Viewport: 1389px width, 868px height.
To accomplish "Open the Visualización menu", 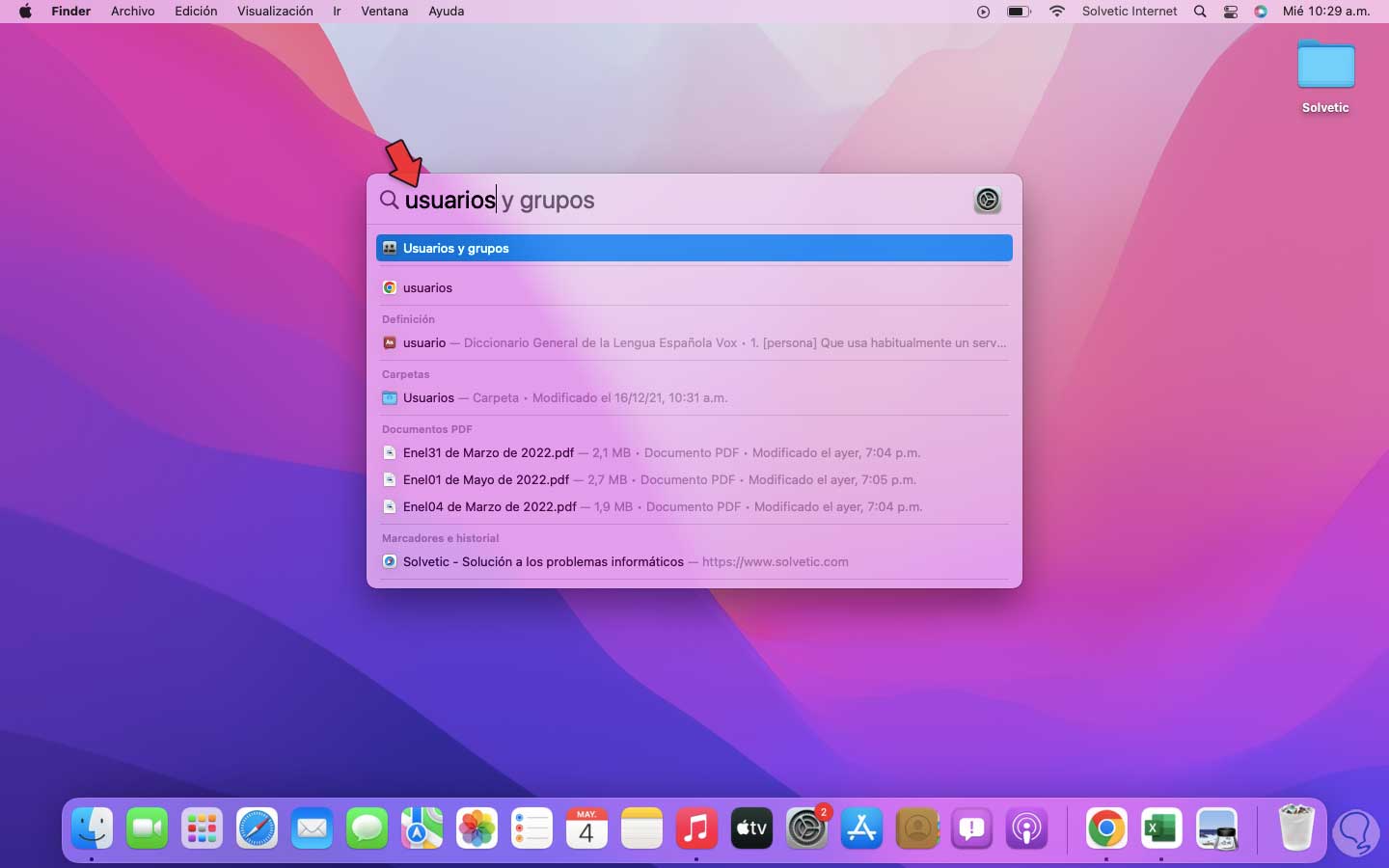I will click(x=275, y=12).
